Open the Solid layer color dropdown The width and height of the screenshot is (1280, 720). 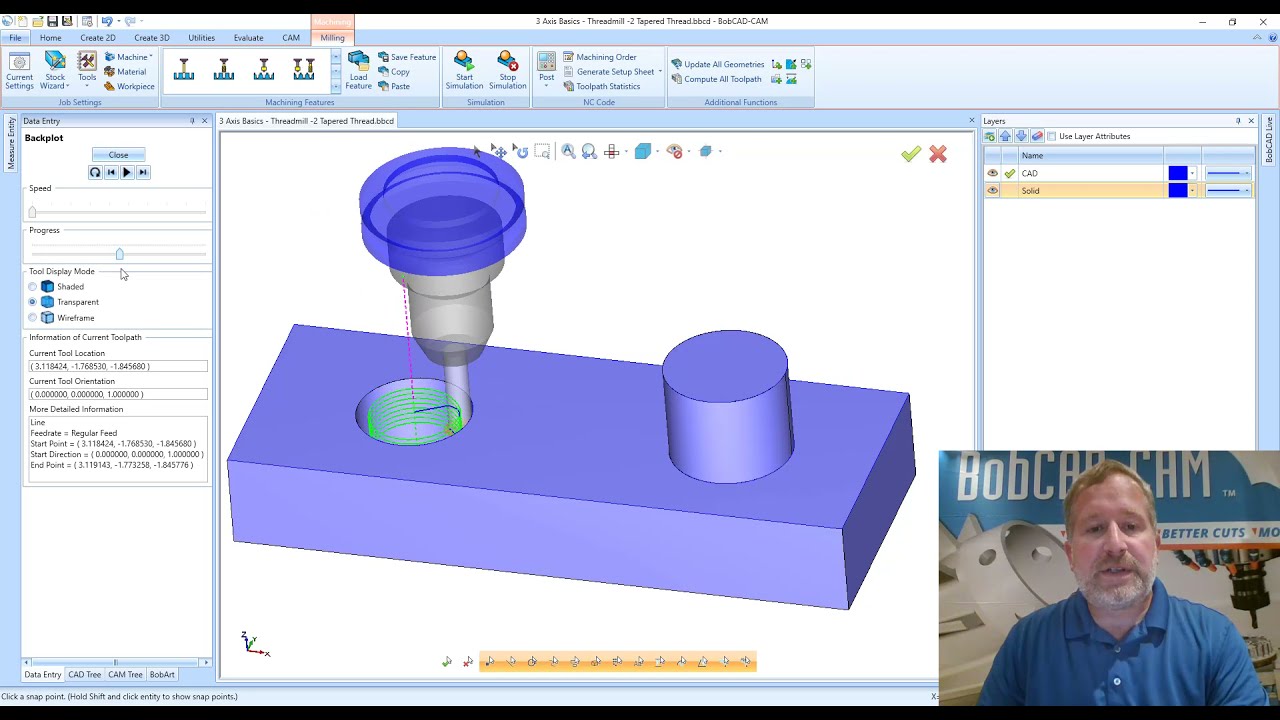pos(1192,190)
